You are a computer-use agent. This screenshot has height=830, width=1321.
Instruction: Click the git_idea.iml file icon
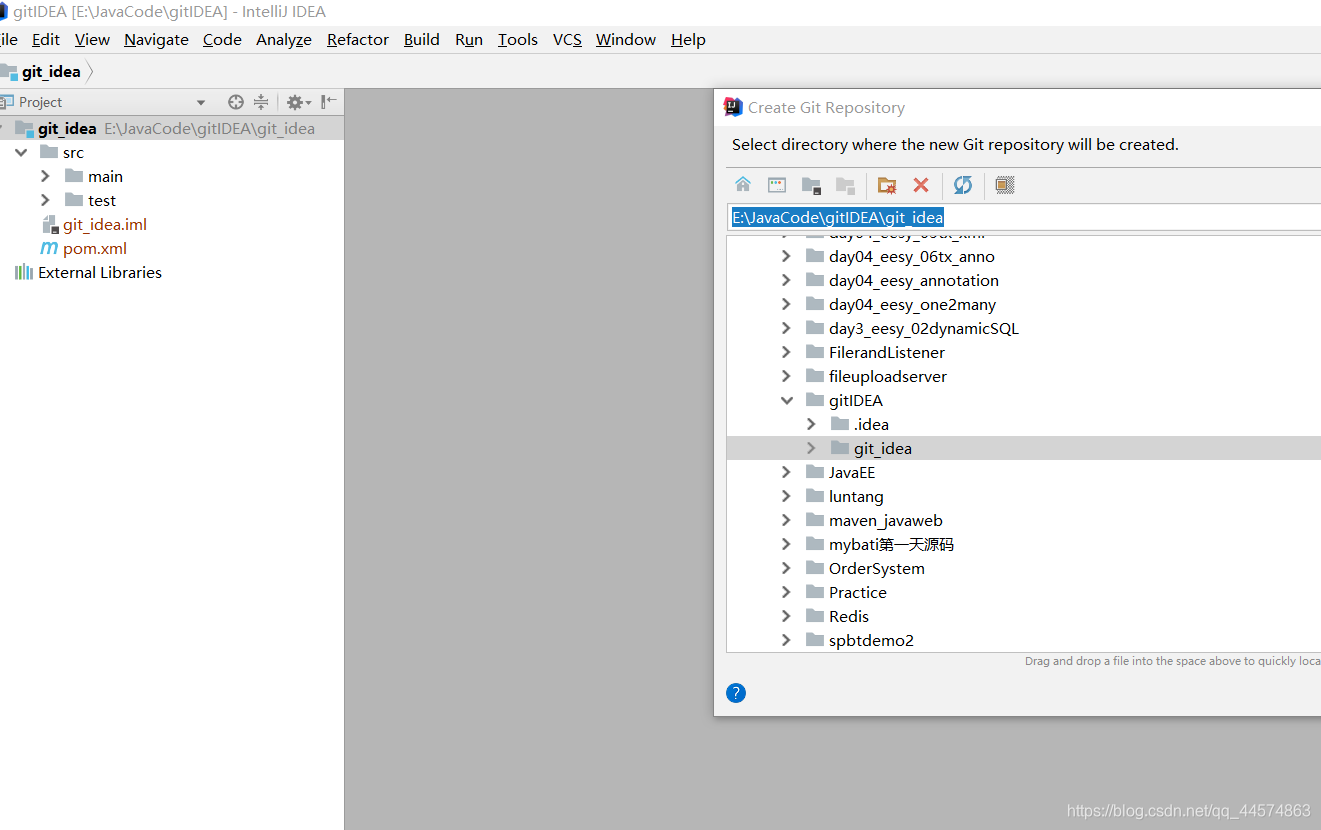coord(50,225)
